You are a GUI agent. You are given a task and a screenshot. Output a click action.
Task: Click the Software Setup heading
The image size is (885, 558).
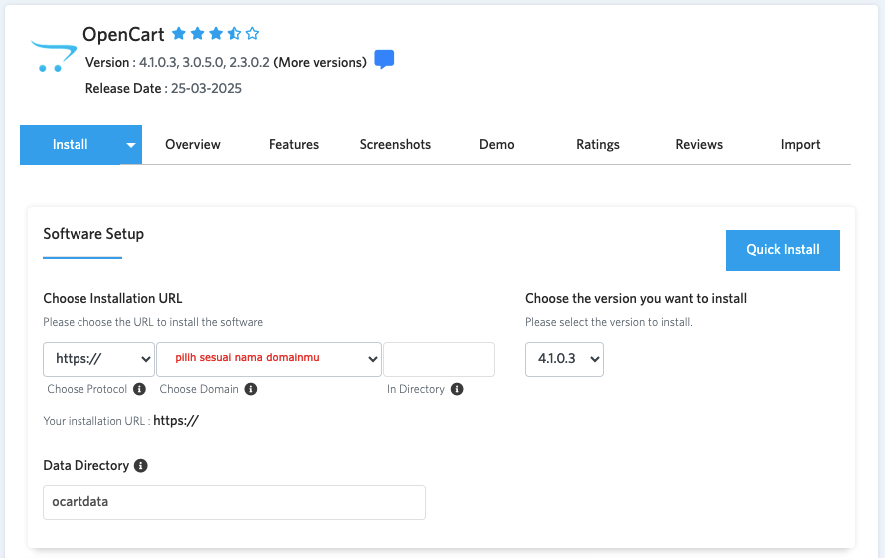pos(94,234)
